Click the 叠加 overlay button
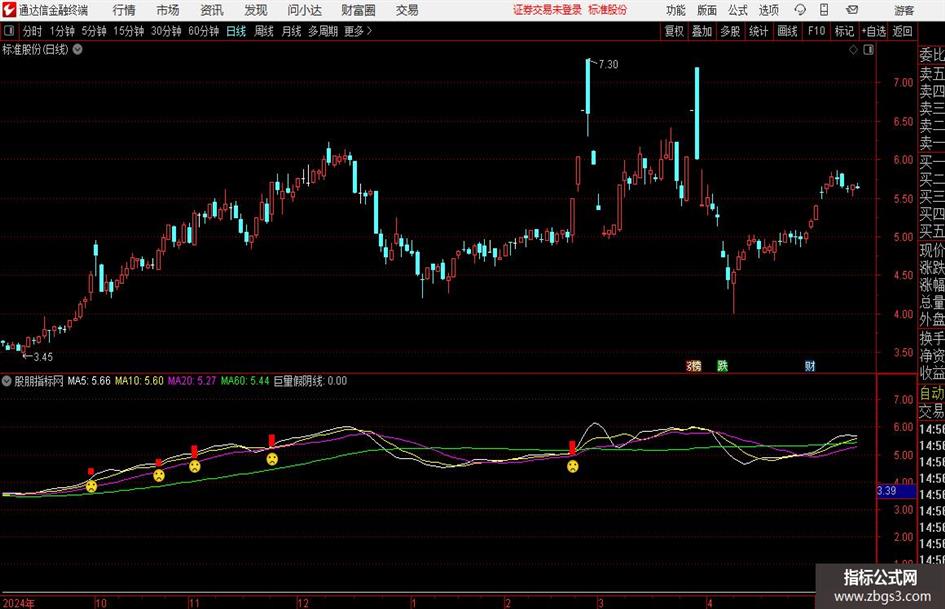Screen dimensions: 945x609 click(702, 31)
